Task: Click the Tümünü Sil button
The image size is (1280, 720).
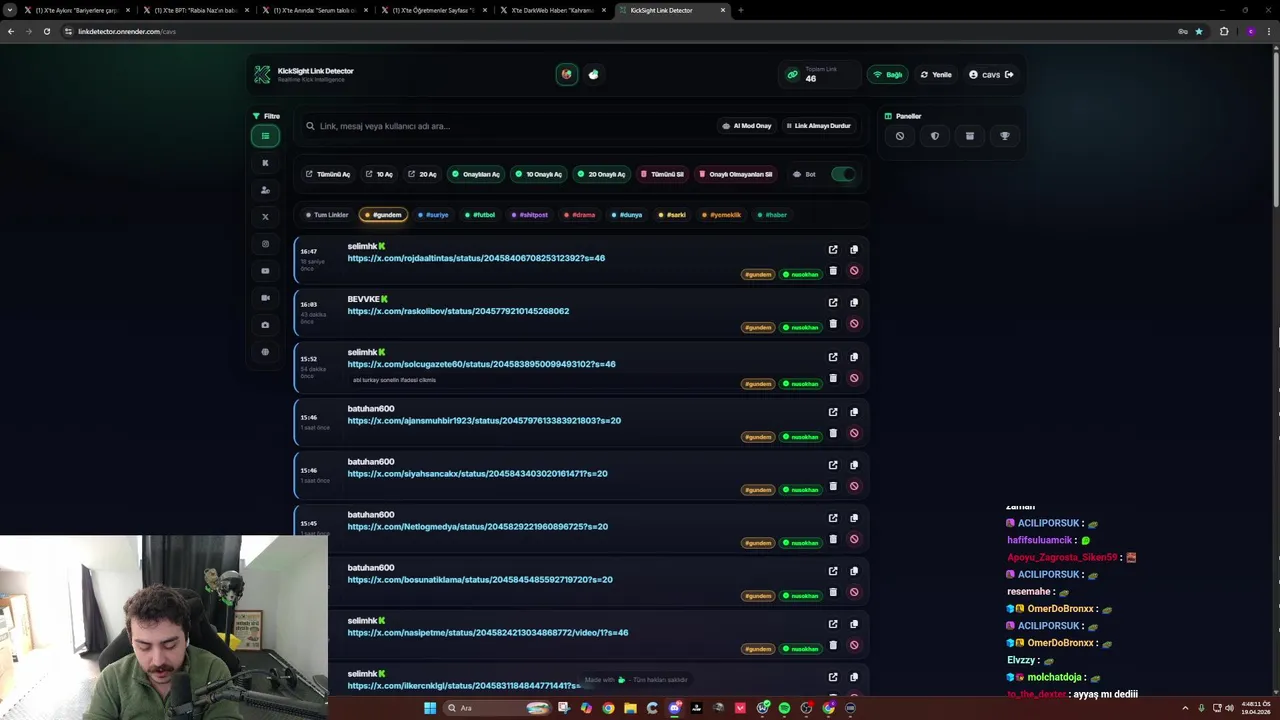Action: click(x=662, y=174)
